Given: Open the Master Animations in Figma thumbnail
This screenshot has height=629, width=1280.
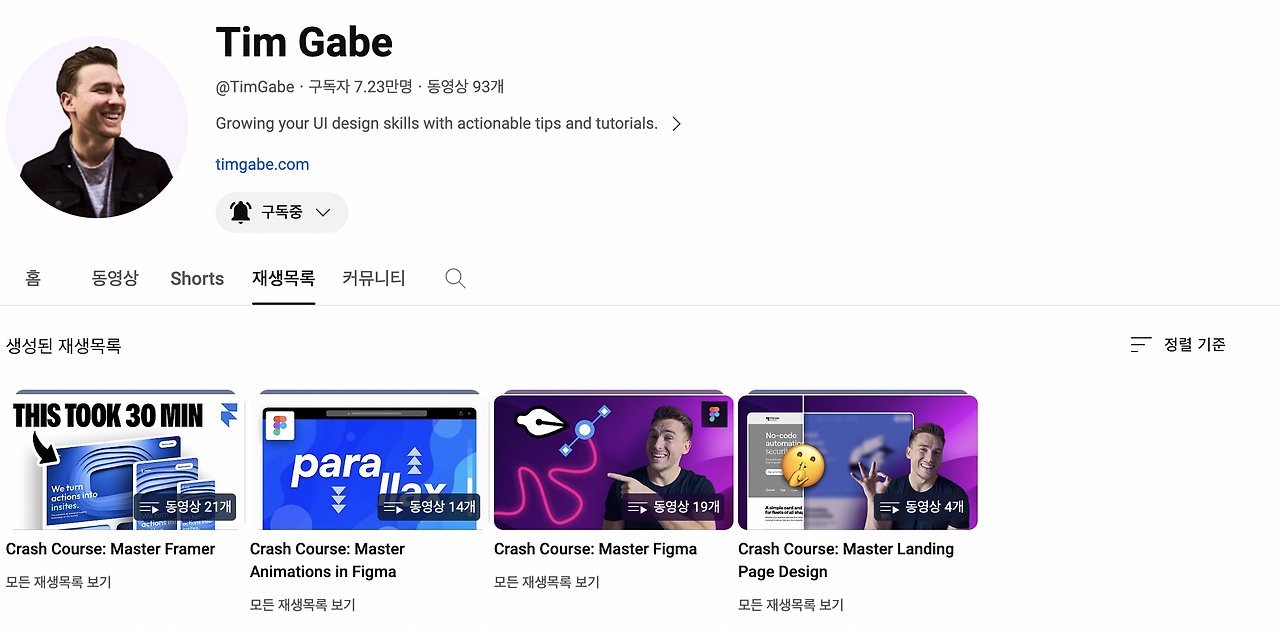Looking at the screenshot, I should pyautogui.click(x=368, y=460).
